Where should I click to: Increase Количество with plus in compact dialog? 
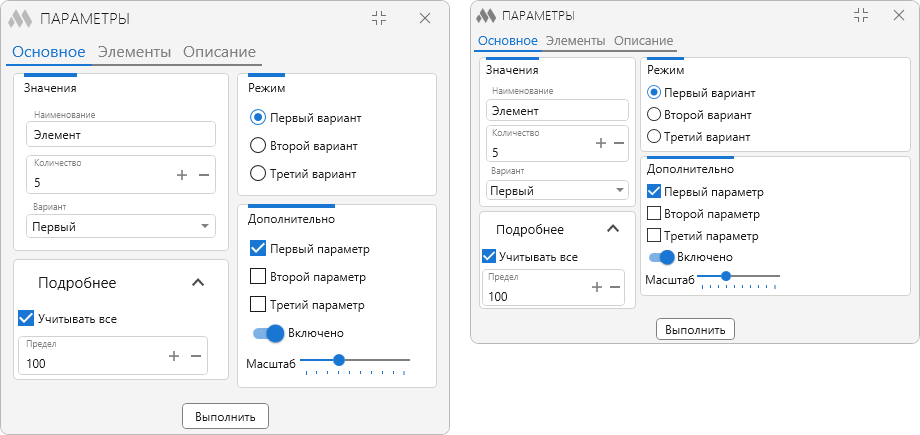click(600, 143)
